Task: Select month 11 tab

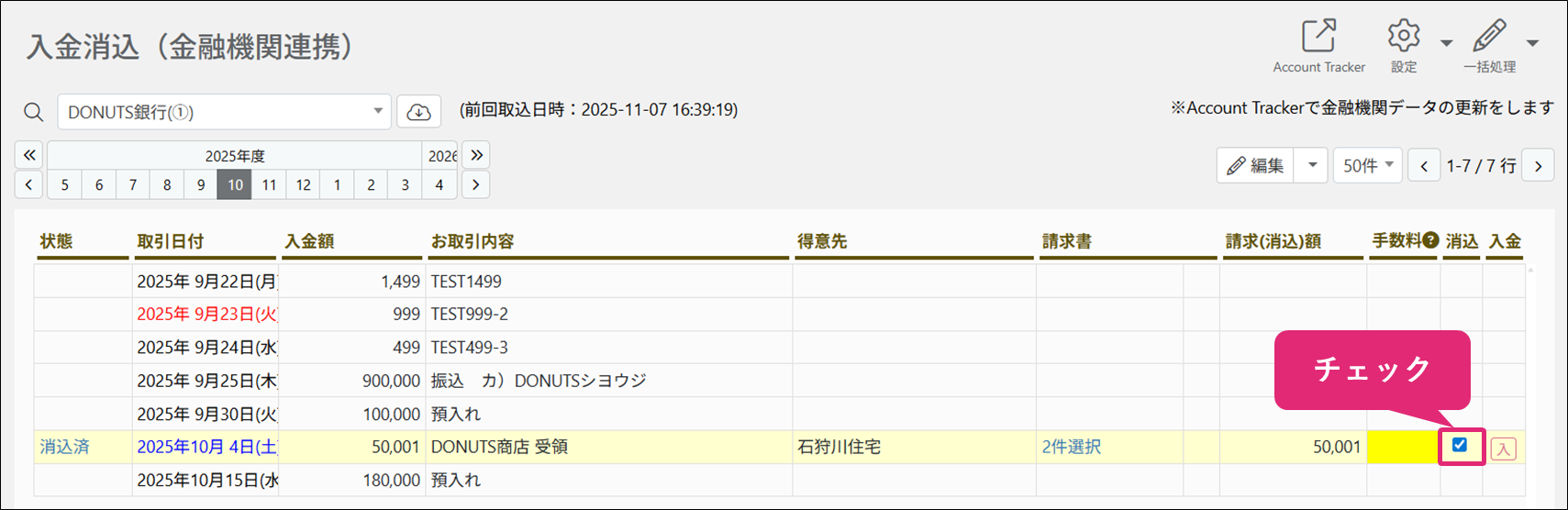Action: [x=269, y=184]
